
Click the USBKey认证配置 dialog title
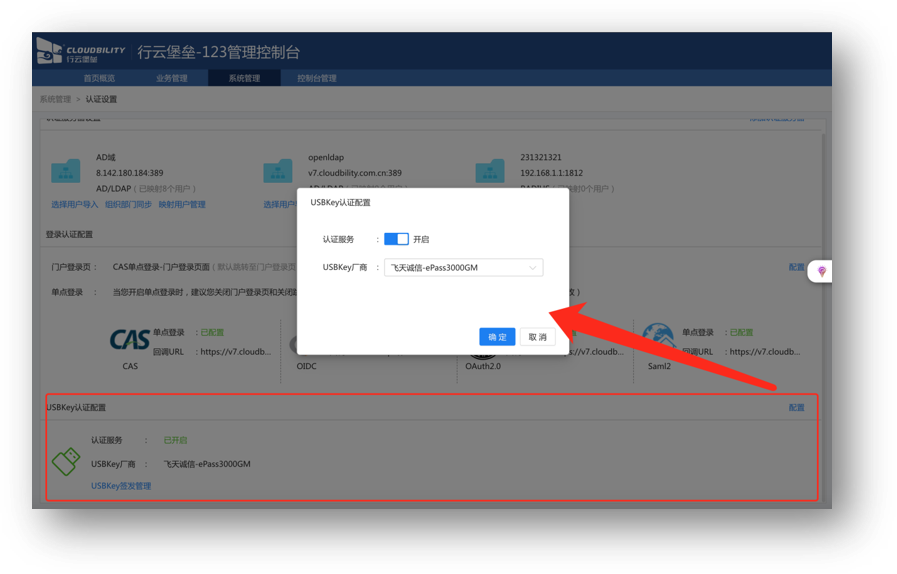[x=340, y=203]
